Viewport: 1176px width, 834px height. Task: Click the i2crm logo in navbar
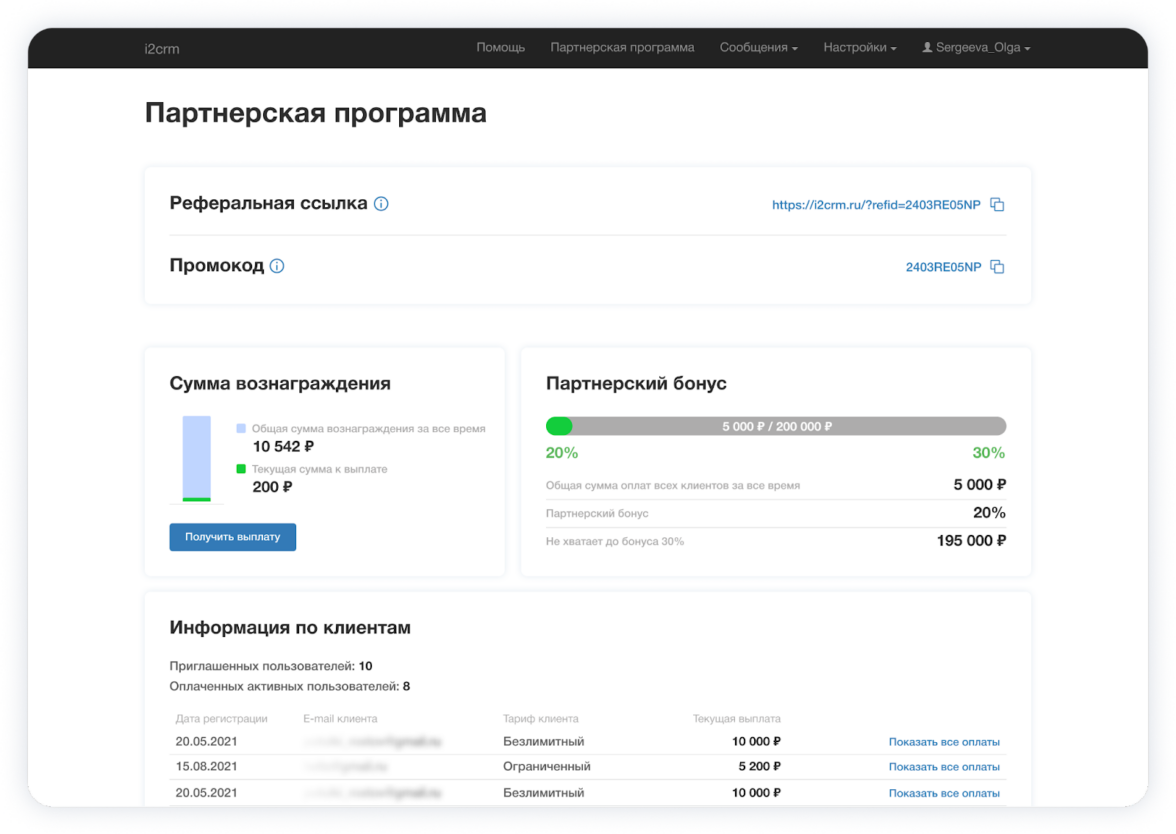pos(161,48)
